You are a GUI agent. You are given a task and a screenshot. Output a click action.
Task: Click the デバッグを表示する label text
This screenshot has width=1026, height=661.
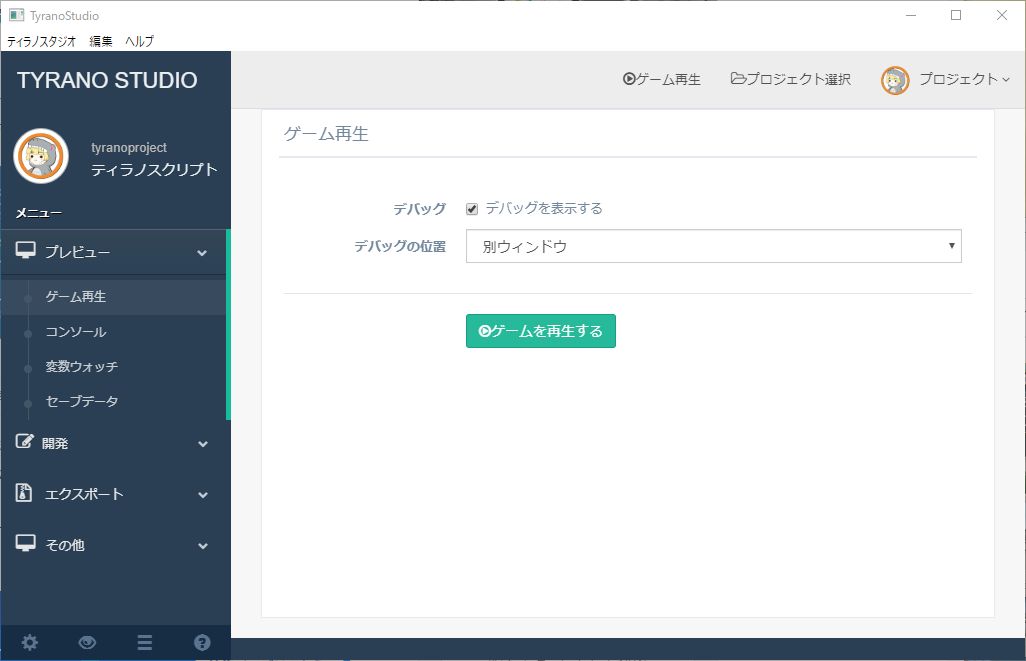click(544, 208)
